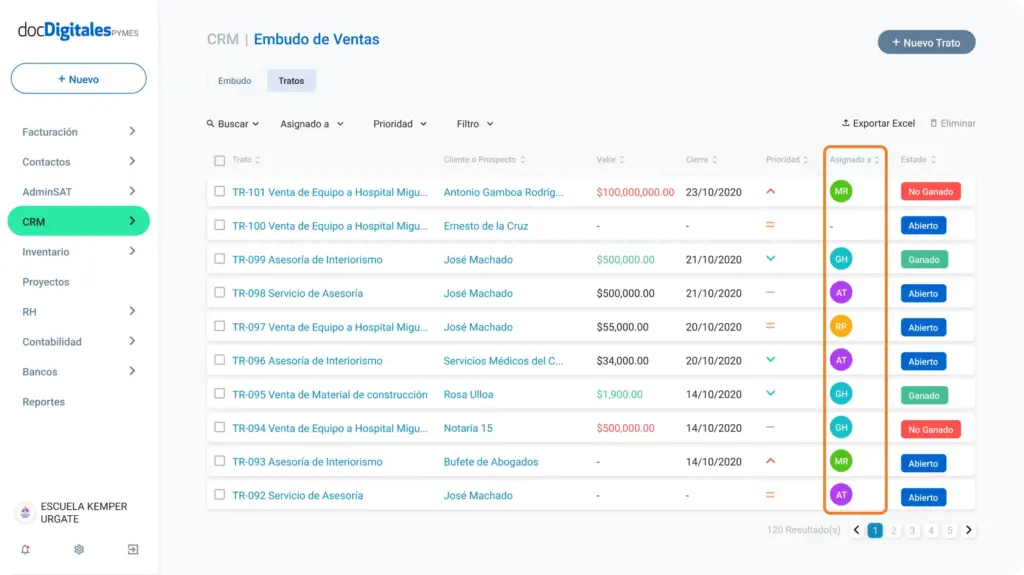Screen dimensions: 1024x575
Task: Click No Ganado status of TR-101
Action: click(931, 191)
